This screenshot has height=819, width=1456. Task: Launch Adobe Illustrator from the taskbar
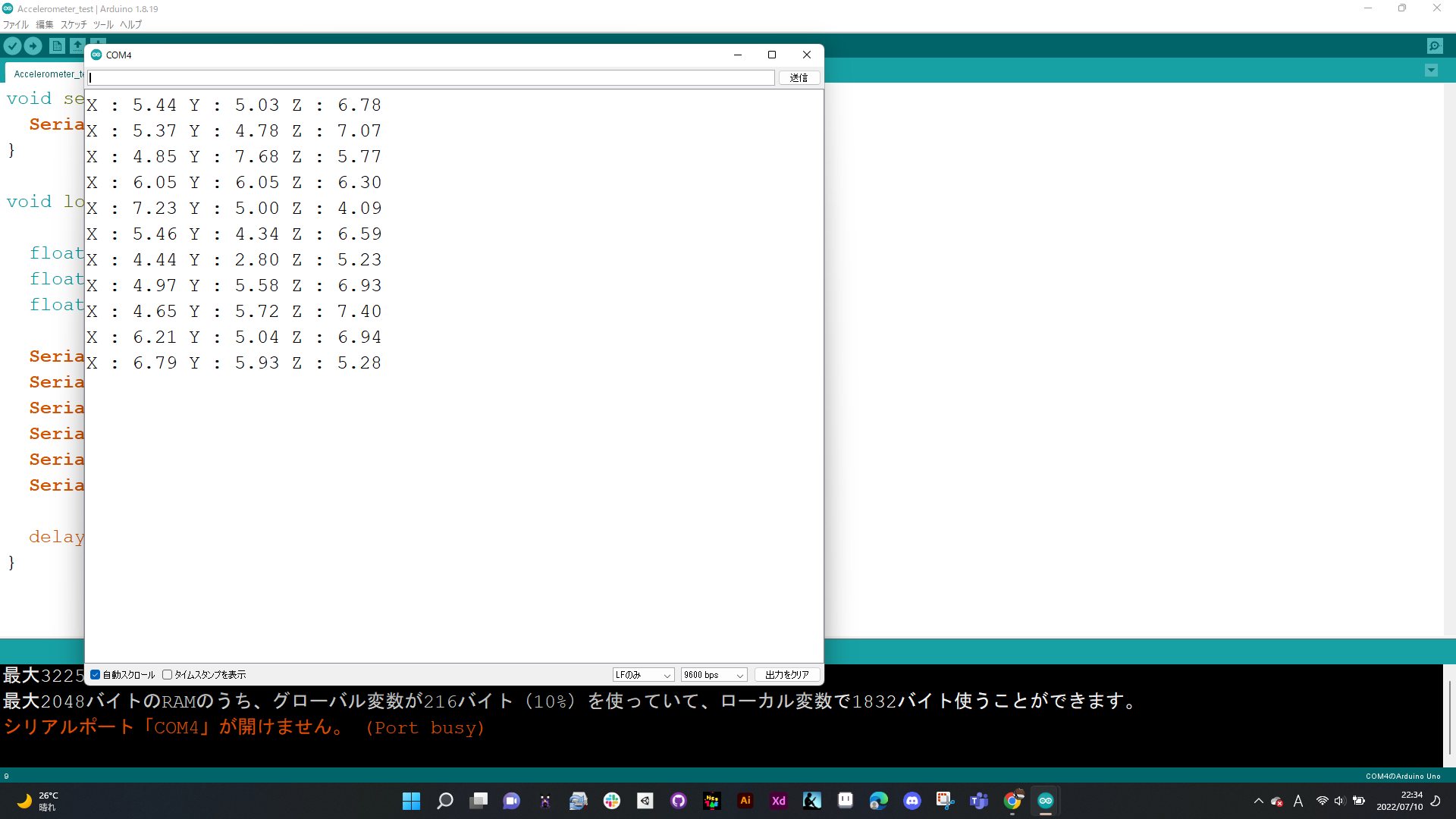(x=745, y=801)
